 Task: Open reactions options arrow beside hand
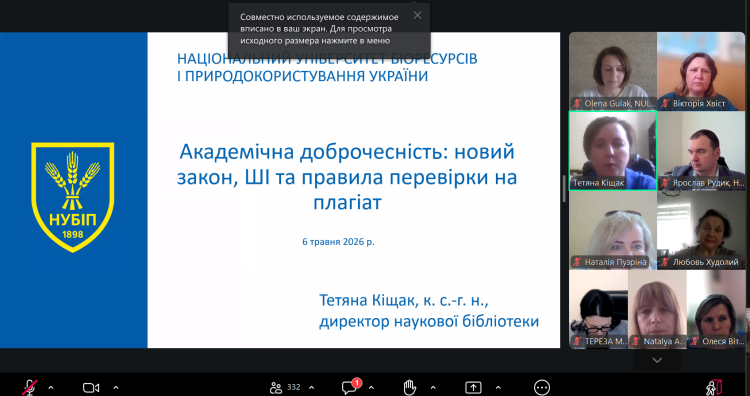[x=433, y=387]
